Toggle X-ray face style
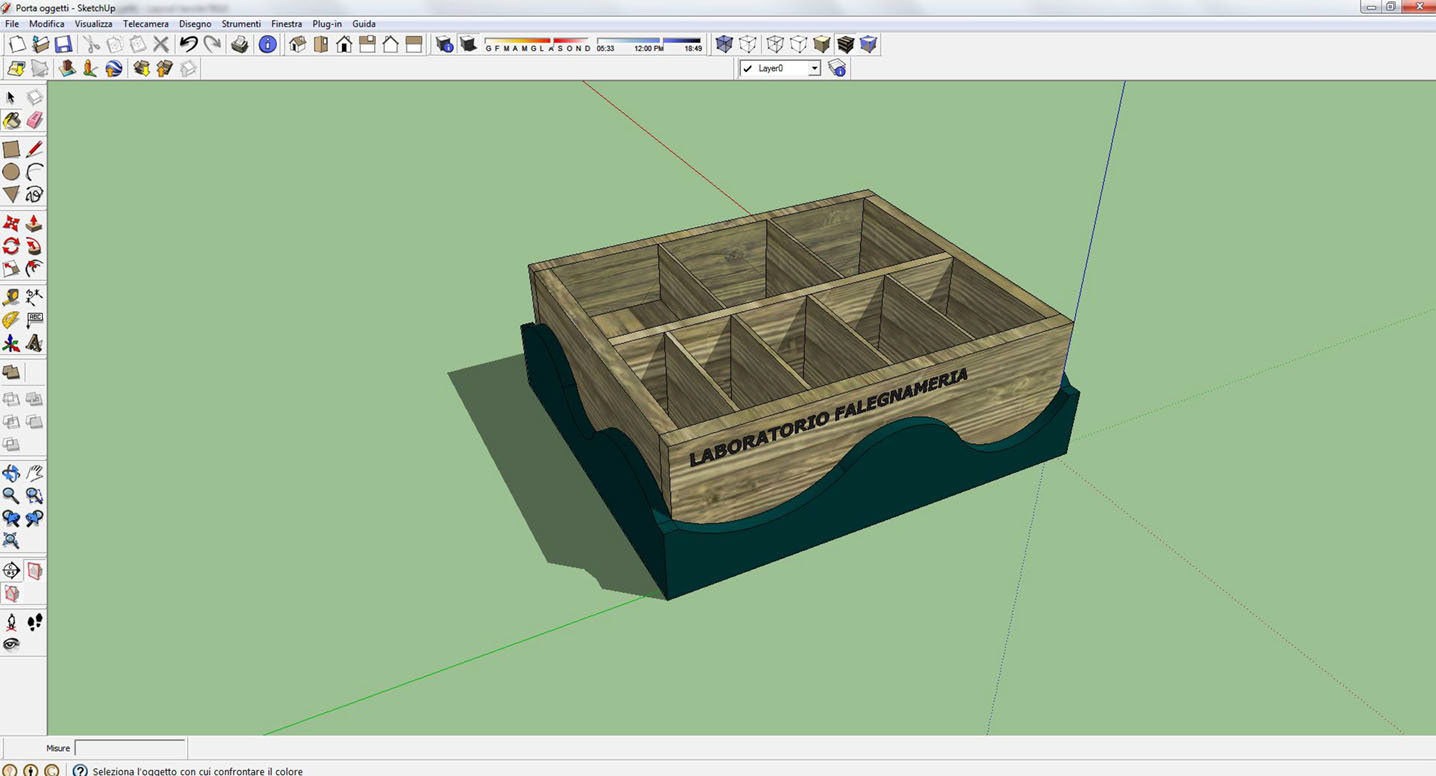The width and height of the screenshot is (1436, 776). coord(724,44)
